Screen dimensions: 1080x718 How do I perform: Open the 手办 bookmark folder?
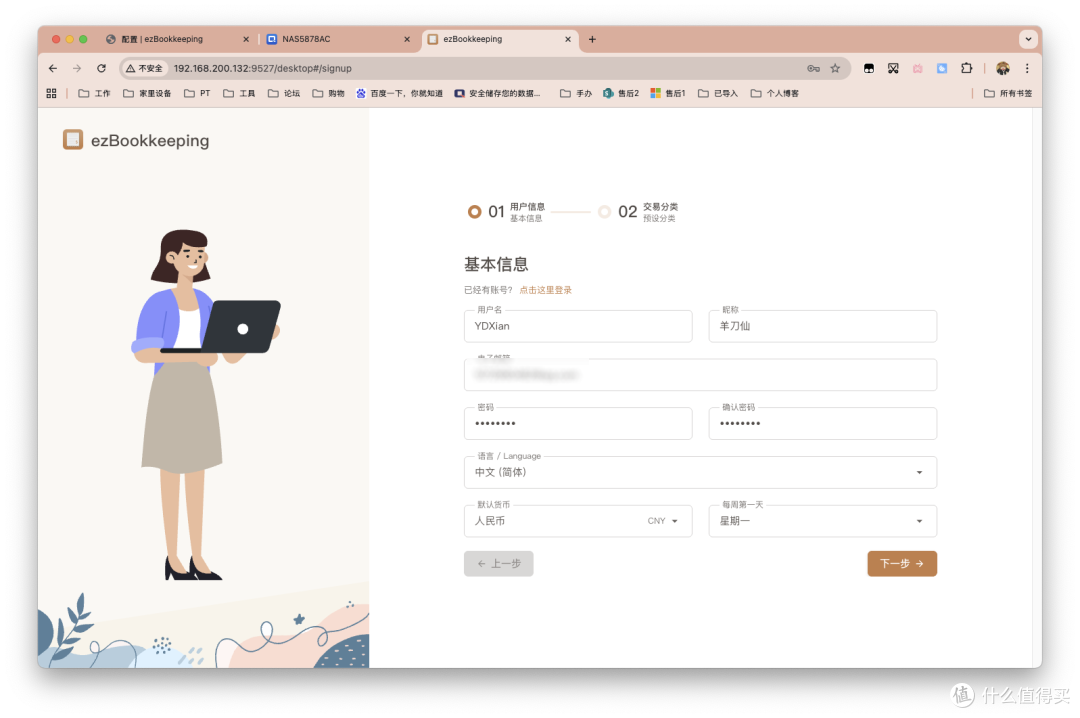pyautogui.click(x=576, y=93)
